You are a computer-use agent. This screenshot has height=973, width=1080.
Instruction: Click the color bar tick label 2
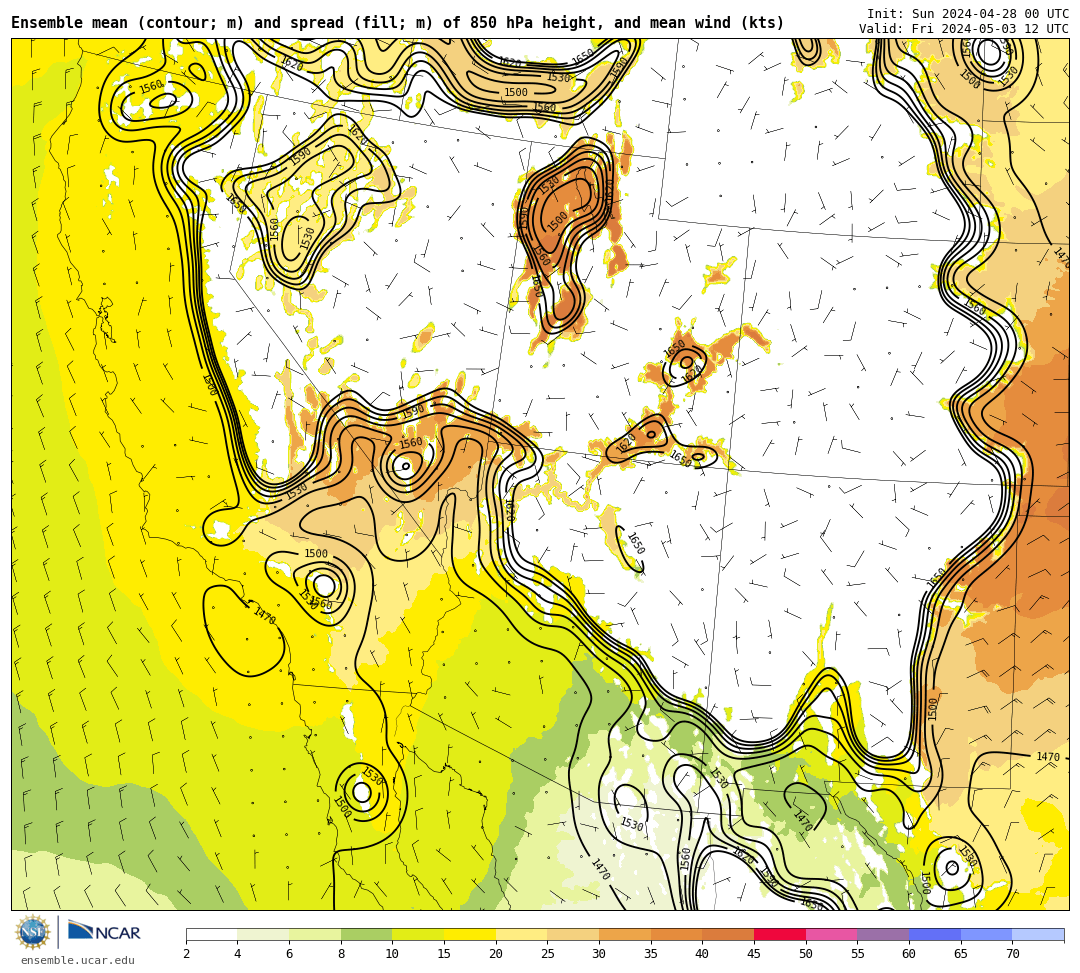(x=186, y=954)
